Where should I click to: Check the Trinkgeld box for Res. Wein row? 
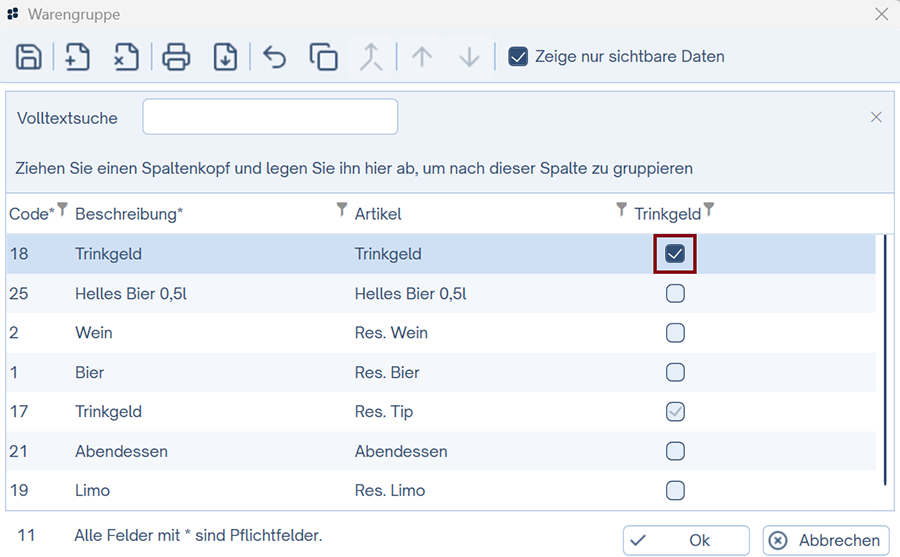(x=675, y=333)
